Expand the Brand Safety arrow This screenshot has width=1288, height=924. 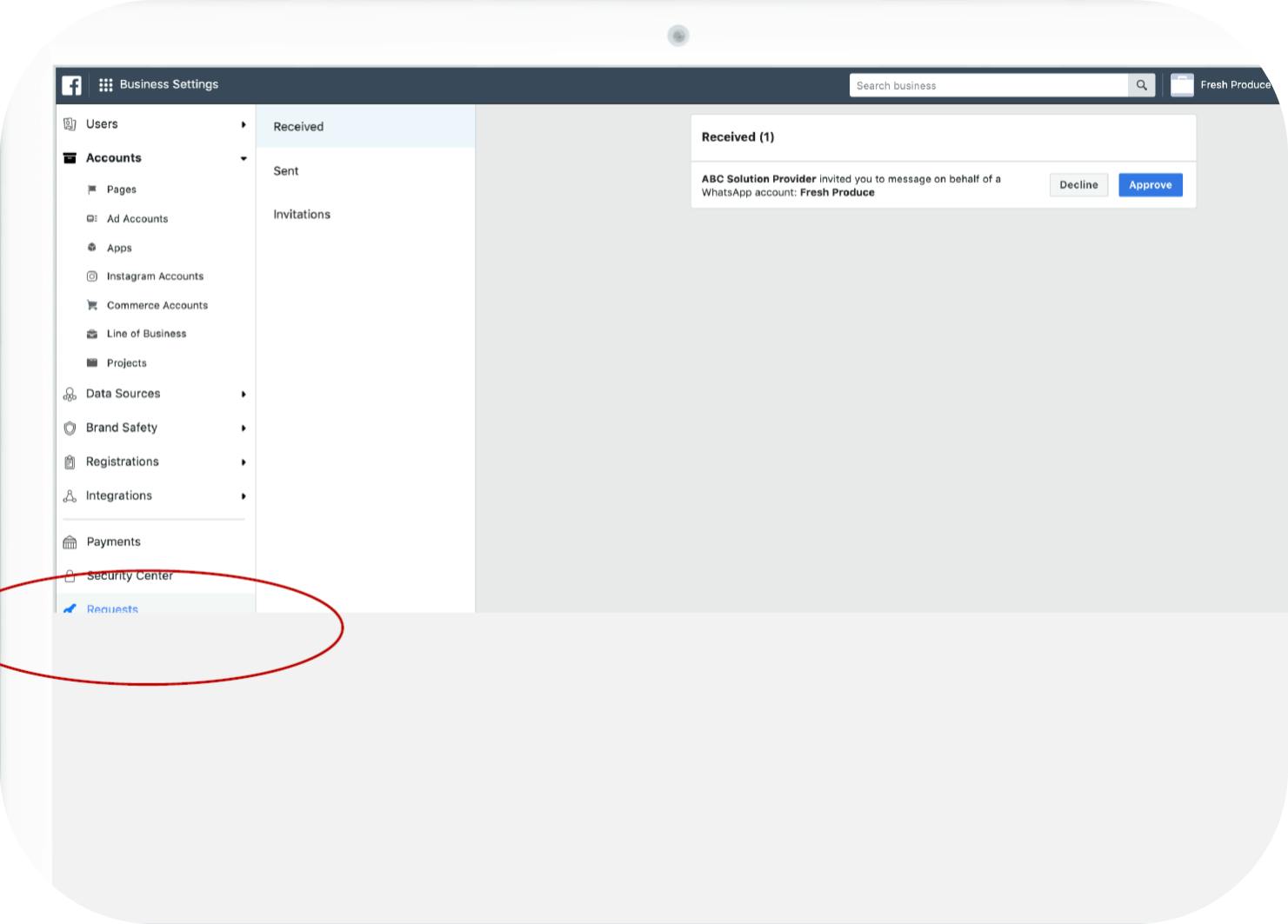(244, 428)
